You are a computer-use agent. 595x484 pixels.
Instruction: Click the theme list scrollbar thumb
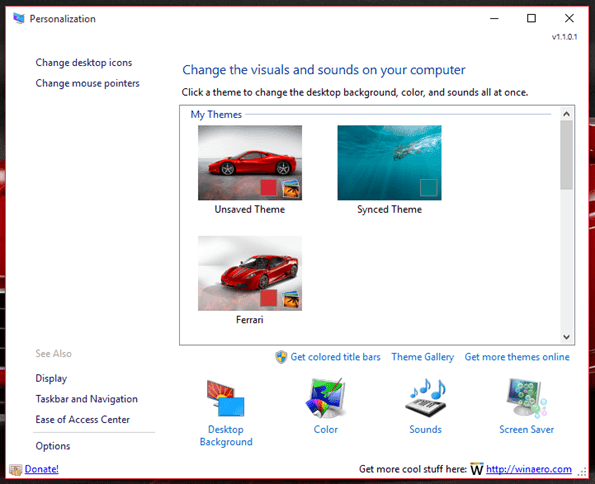click(x=567, y=155)
